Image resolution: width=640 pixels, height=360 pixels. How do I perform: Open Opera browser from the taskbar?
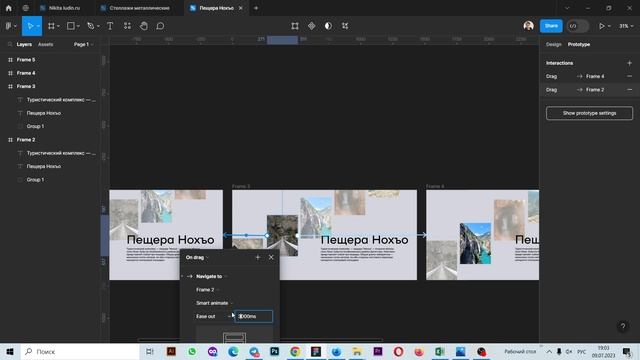pyautogui.click(x=398, y=351)
